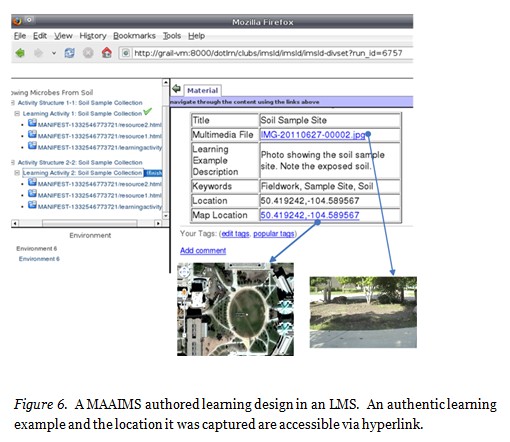Open resource2.html under Learning Activity 1
The width and height of the screenshot is (510, 442).
click(x=99, y=125)
